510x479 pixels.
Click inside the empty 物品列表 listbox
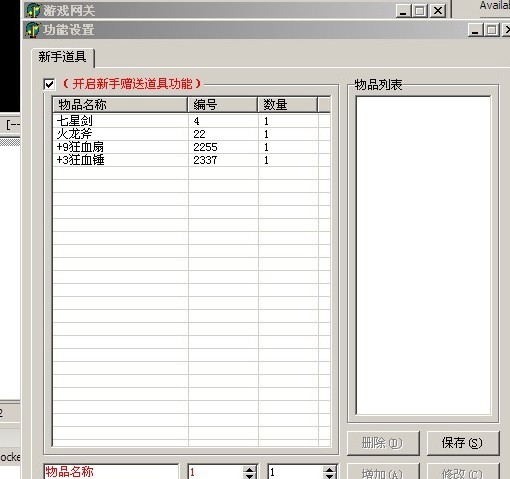click(x=423, y=255)
